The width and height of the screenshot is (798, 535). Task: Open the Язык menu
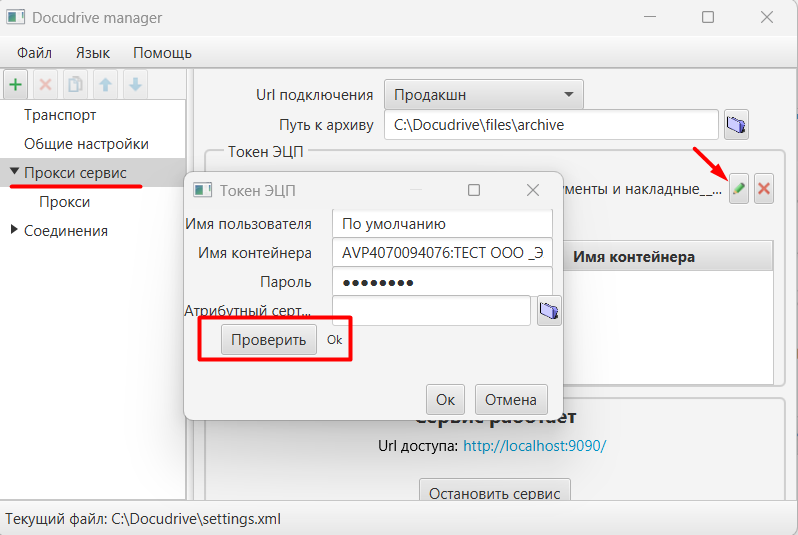click(x=93, y=53)
